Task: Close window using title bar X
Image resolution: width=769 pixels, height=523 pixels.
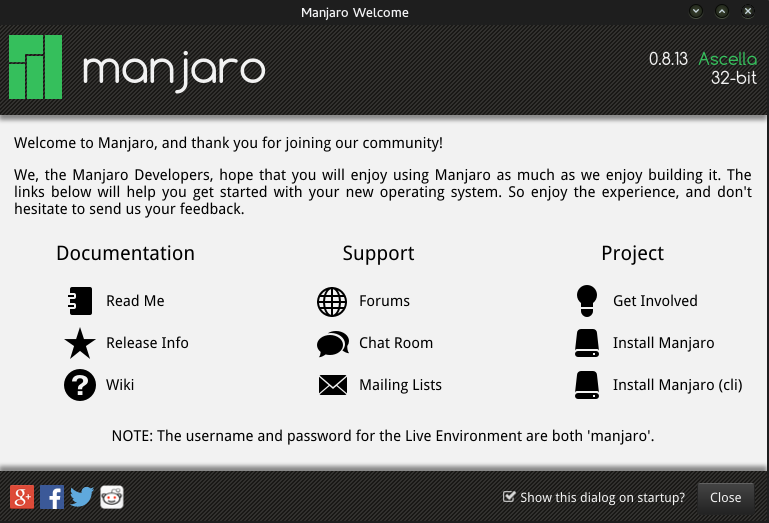Action: click(748, 11)
